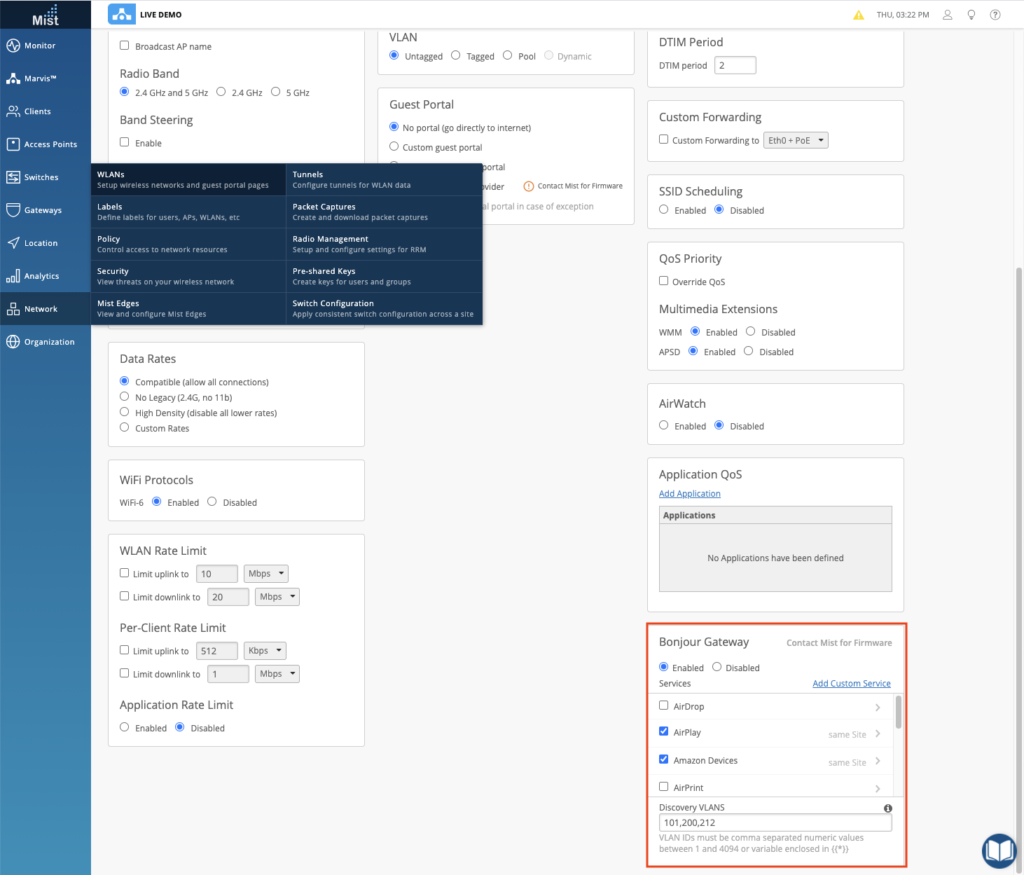
Task: Click the Add Custom Service link
Action: pos(851,683)
